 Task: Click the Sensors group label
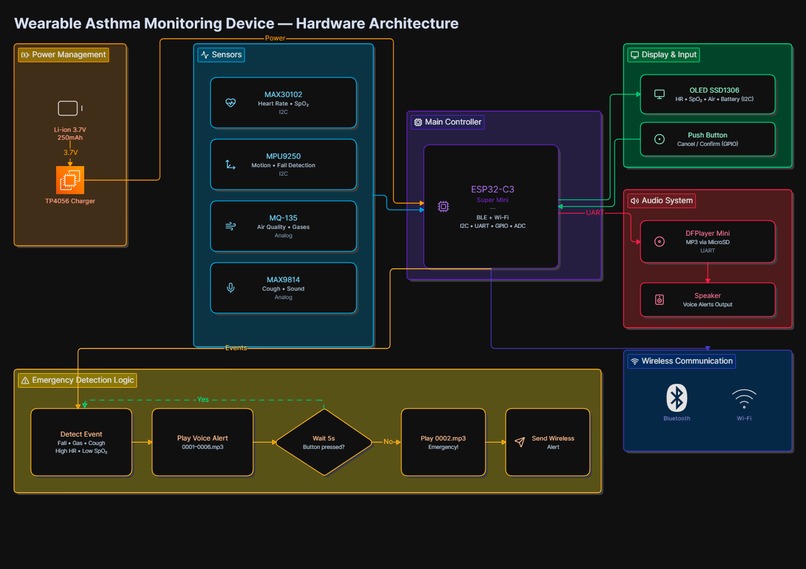(x=226, y=54)
